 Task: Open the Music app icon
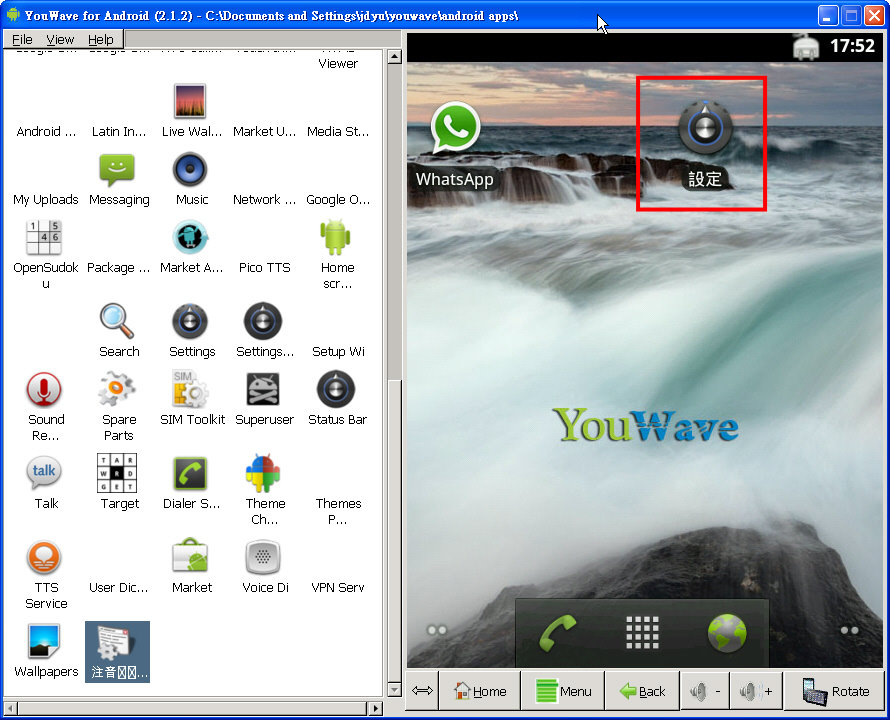point(190,170)
